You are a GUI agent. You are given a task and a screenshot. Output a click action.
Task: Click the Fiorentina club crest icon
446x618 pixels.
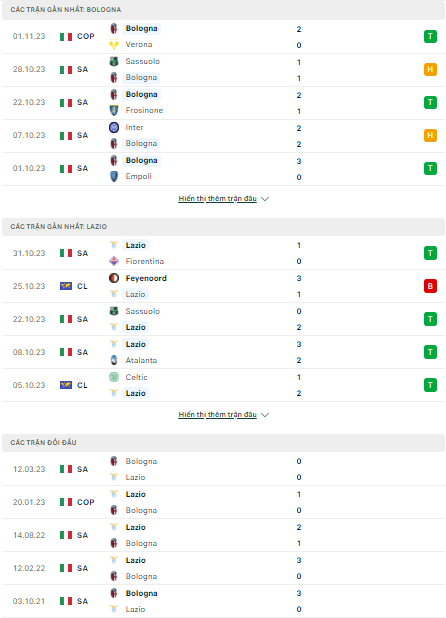(114, 261)
